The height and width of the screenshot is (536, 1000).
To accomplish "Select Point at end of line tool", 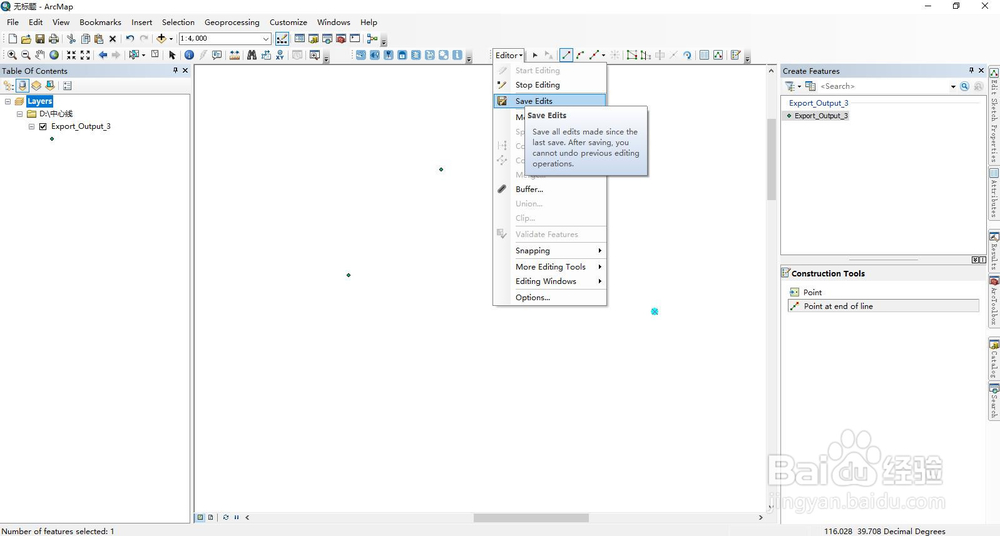I will (883, 306).
